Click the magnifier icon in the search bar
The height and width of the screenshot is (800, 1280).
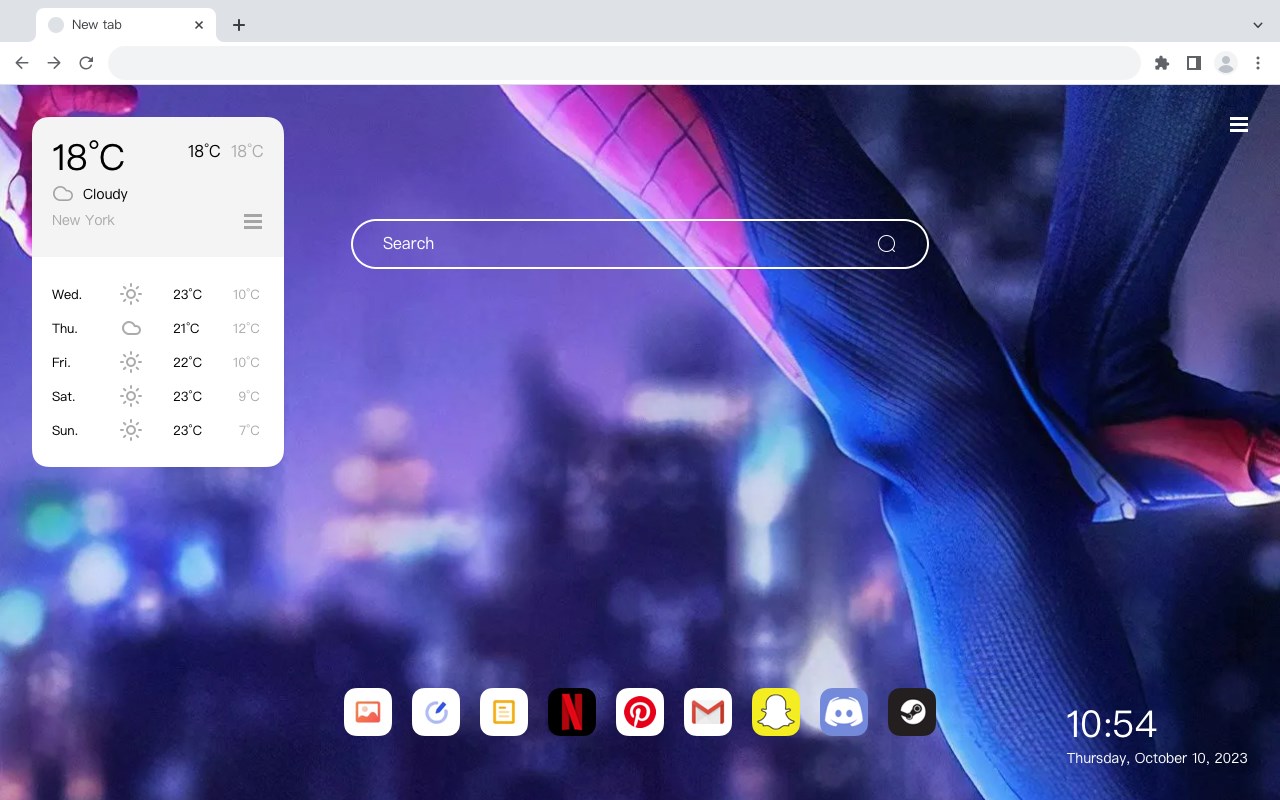click(886, 244)
